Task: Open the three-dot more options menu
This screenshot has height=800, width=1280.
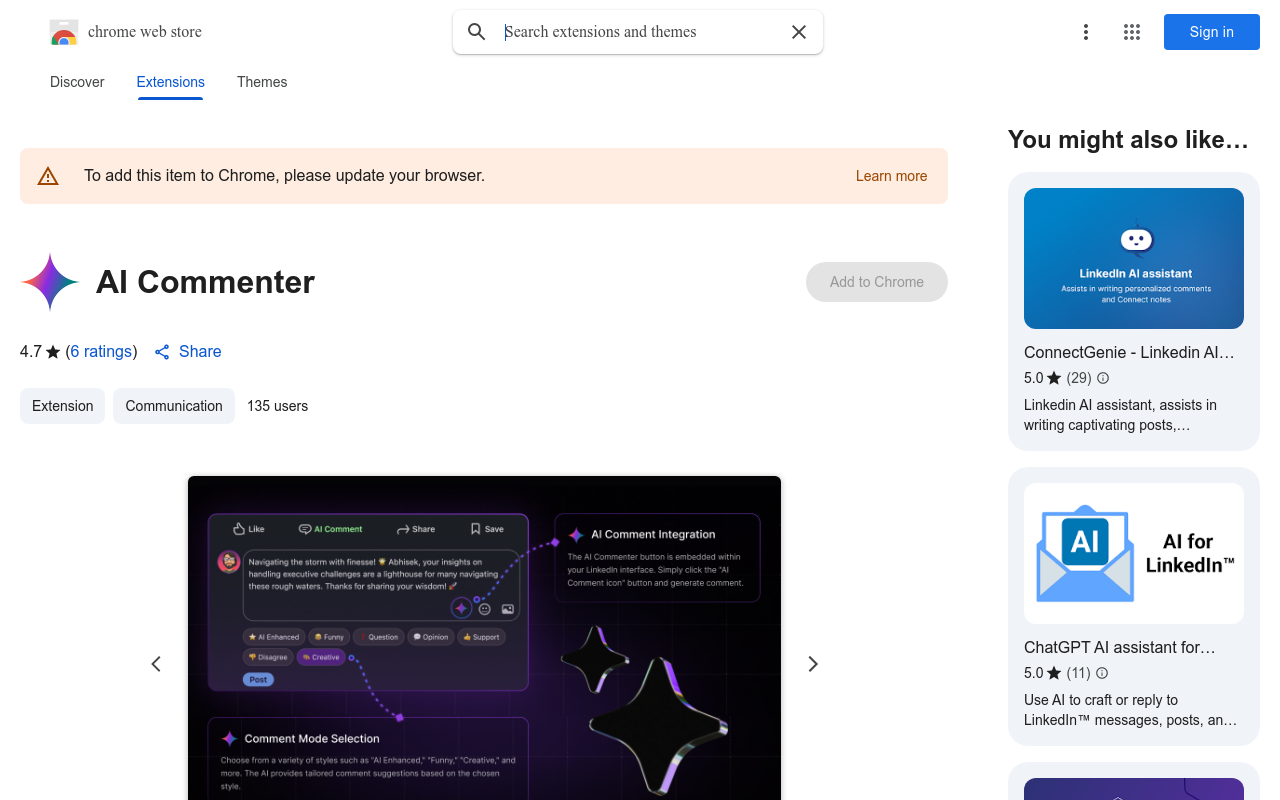Action: point(1086,32)
